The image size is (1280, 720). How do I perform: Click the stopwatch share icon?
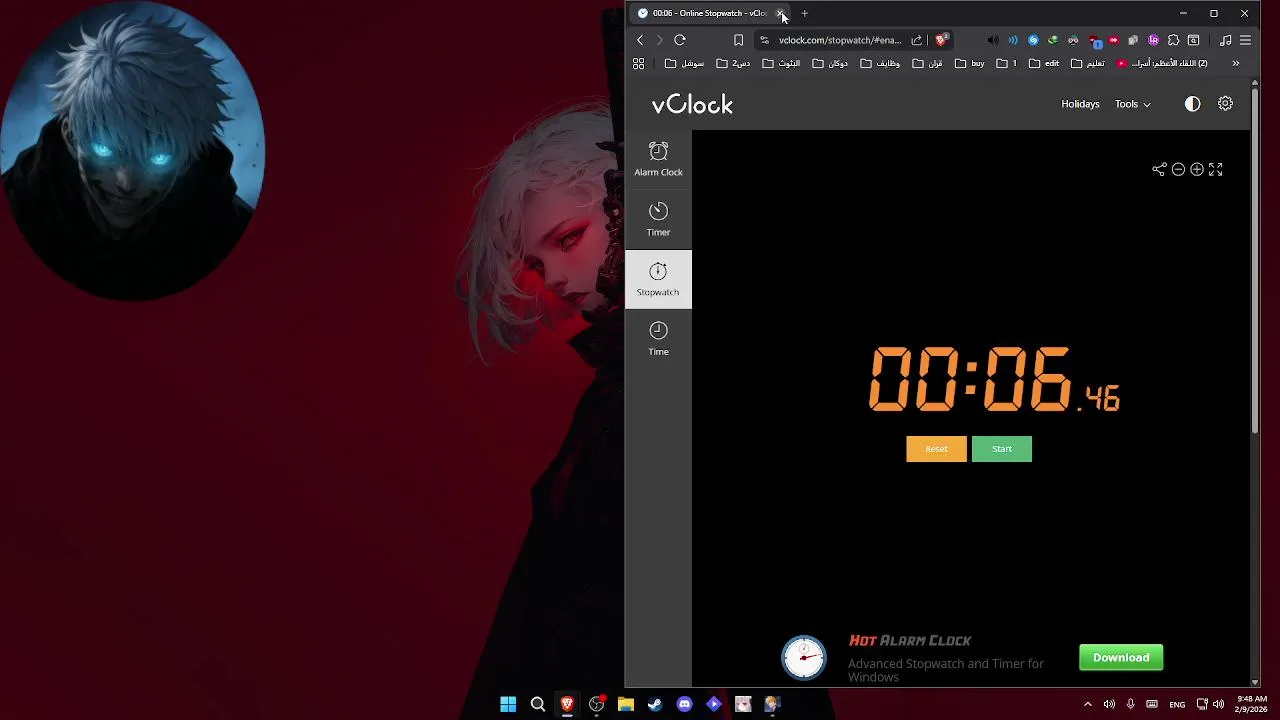point(1159,170)
